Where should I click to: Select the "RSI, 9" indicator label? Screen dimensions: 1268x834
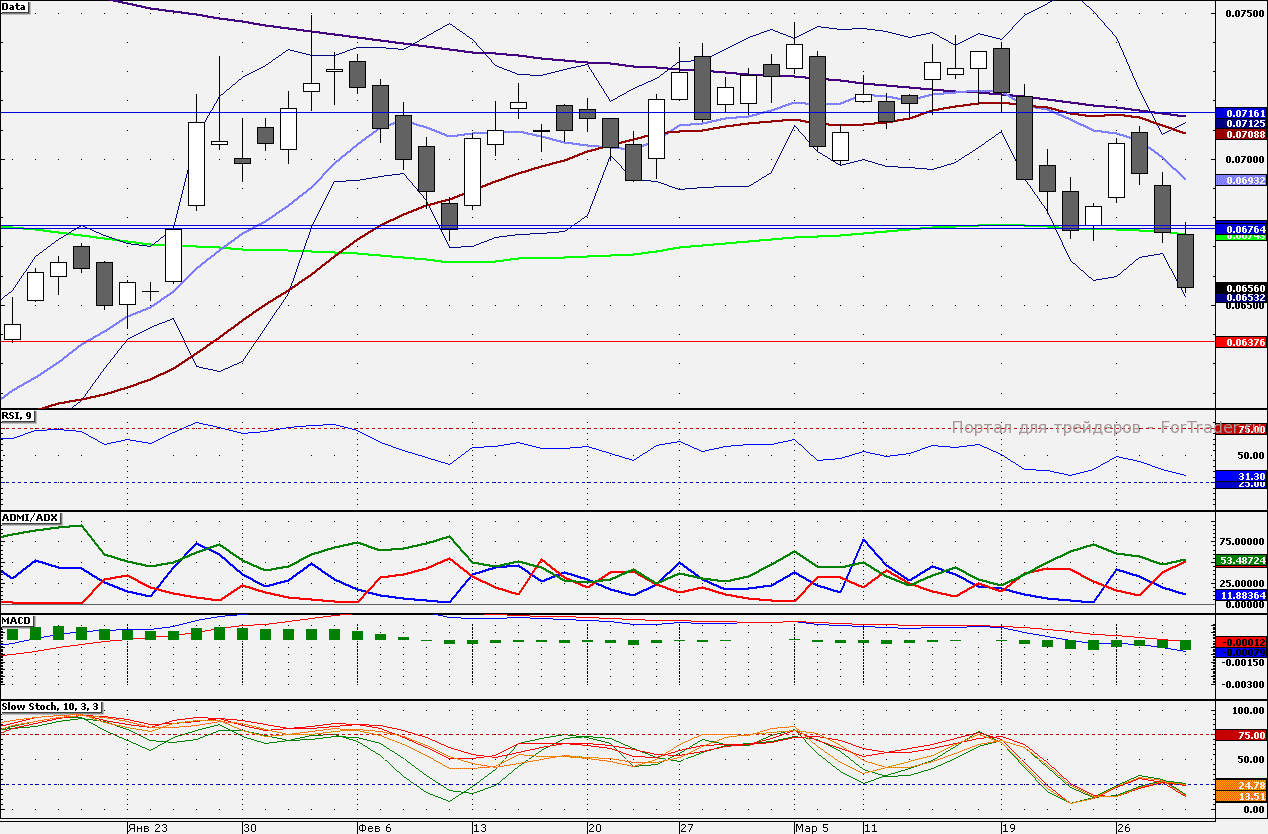[x=18, y=416]
